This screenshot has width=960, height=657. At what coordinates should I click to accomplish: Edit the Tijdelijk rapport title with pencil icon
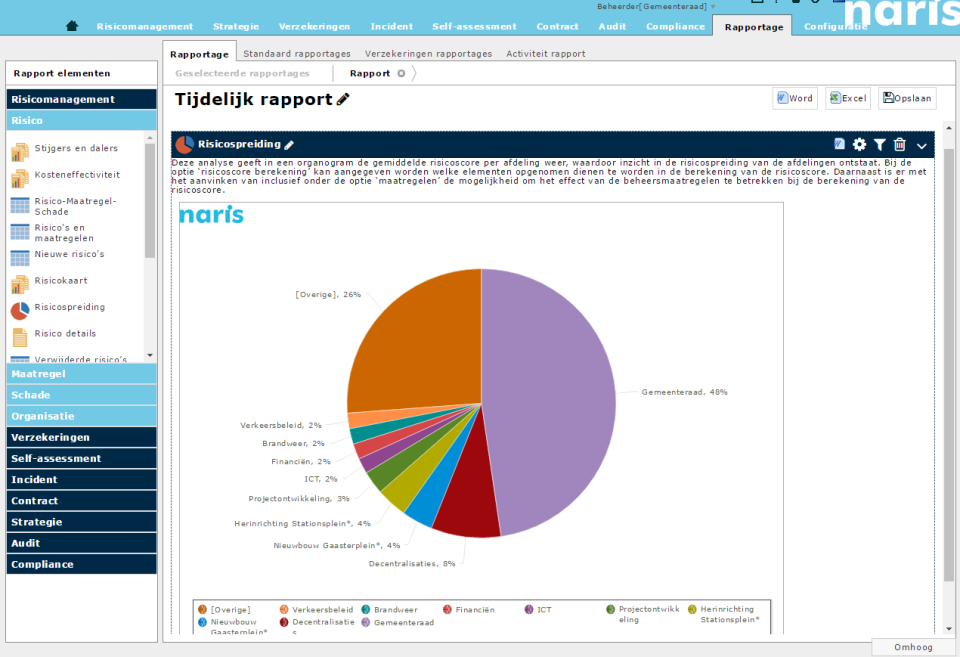(x=342, y=99)
